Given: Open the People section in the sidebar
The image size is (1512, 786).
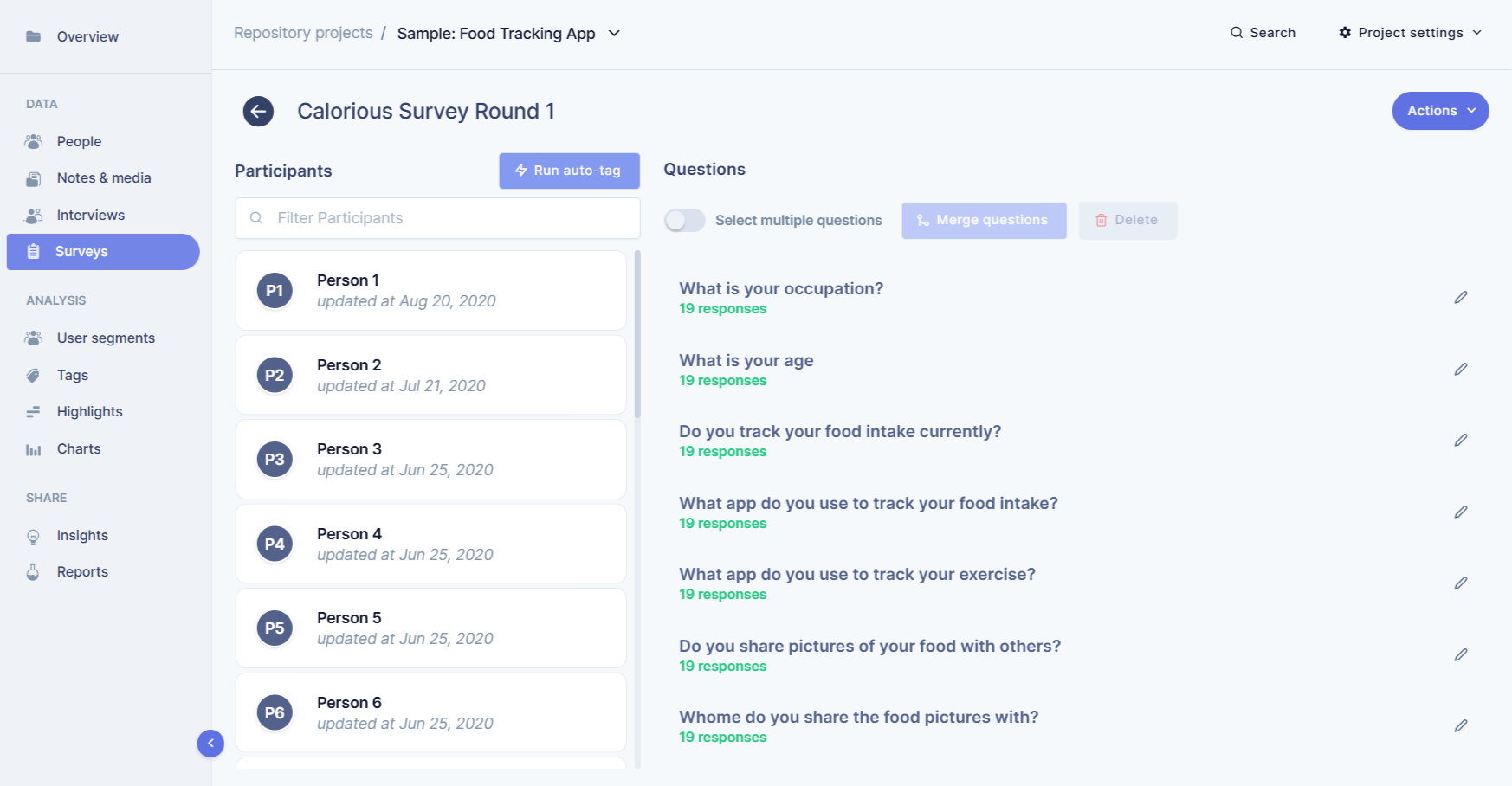Looking at the screenshot, I should [79, 140].
